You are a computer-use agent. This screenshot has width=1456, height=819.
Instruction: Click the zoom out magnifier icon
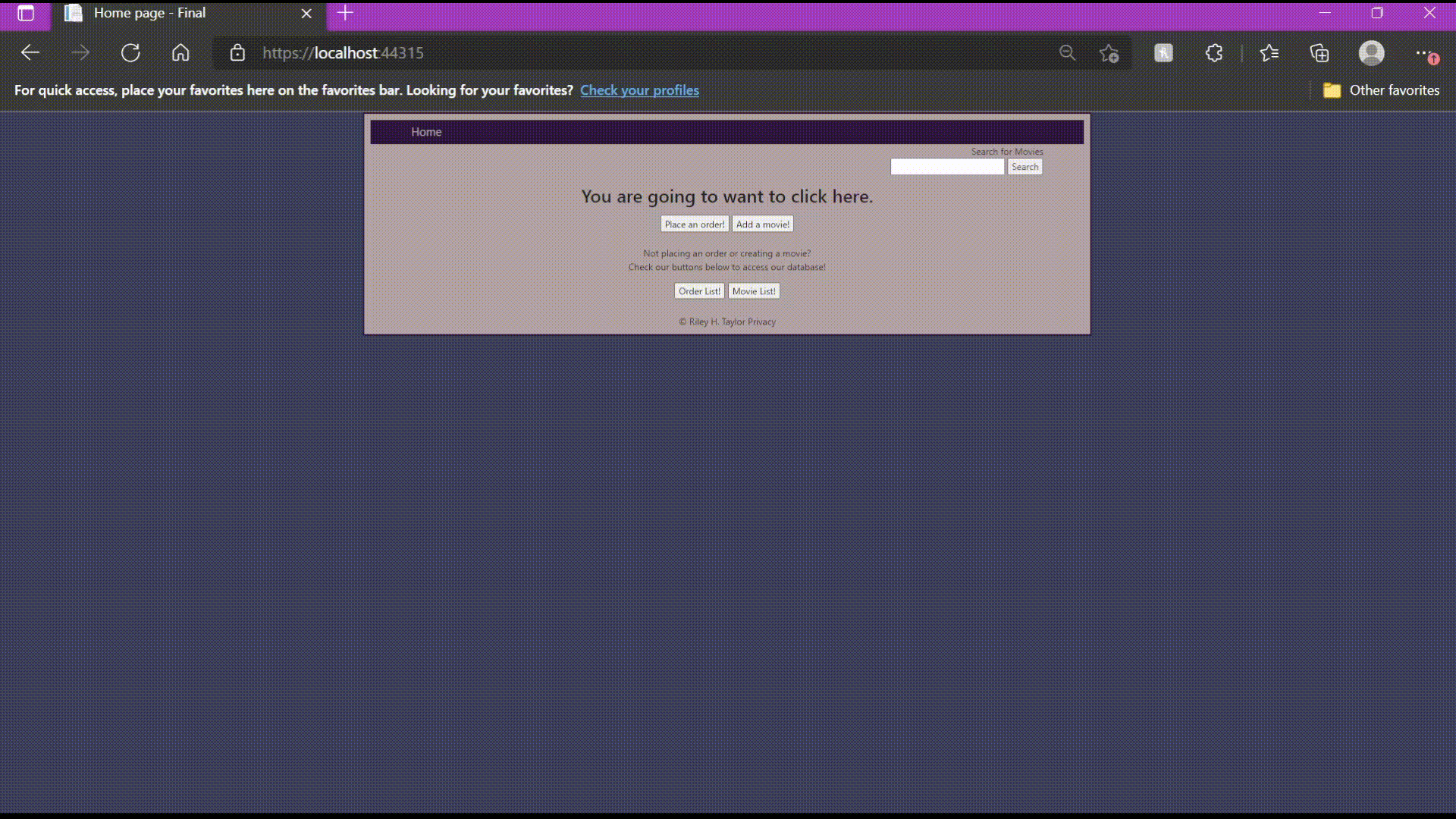(x=1067, y=53)
